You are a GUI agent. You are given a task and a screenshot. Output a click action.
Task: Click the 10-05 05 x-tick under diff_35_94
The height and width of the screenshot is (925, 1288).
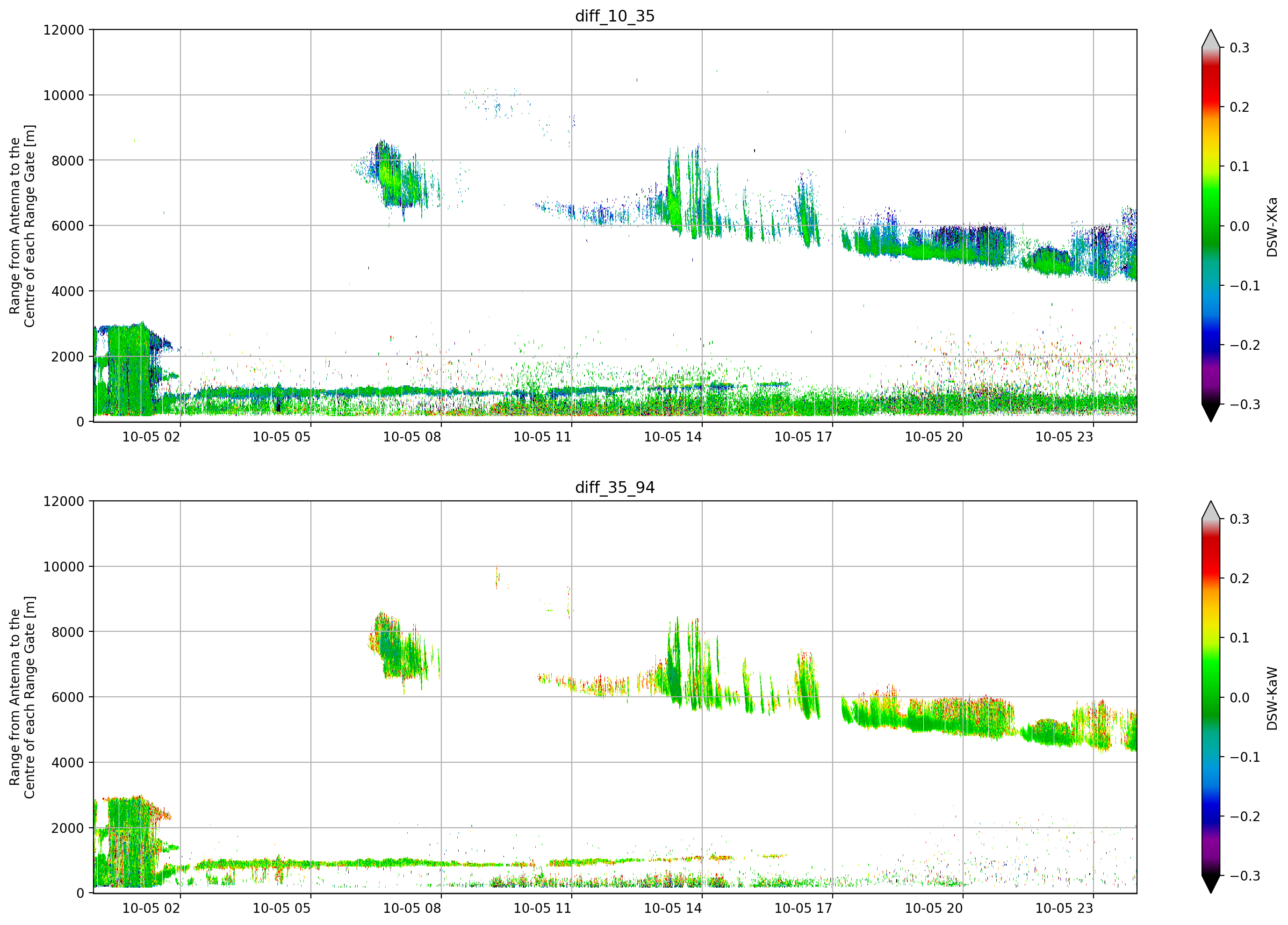click(x=282, y=909)
